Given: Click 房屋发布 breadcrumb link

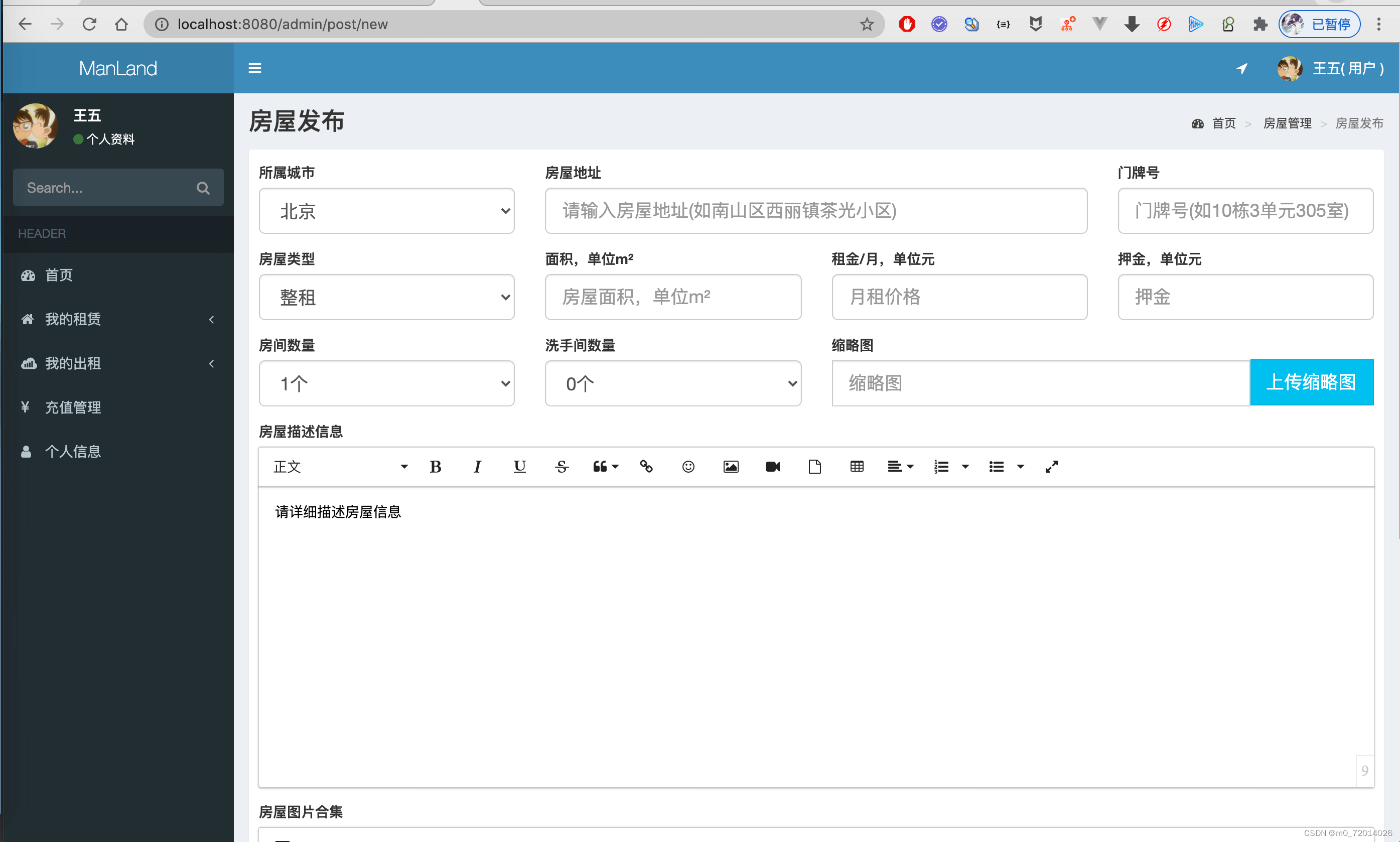Looking at the screenshot, I should 1357,123.
